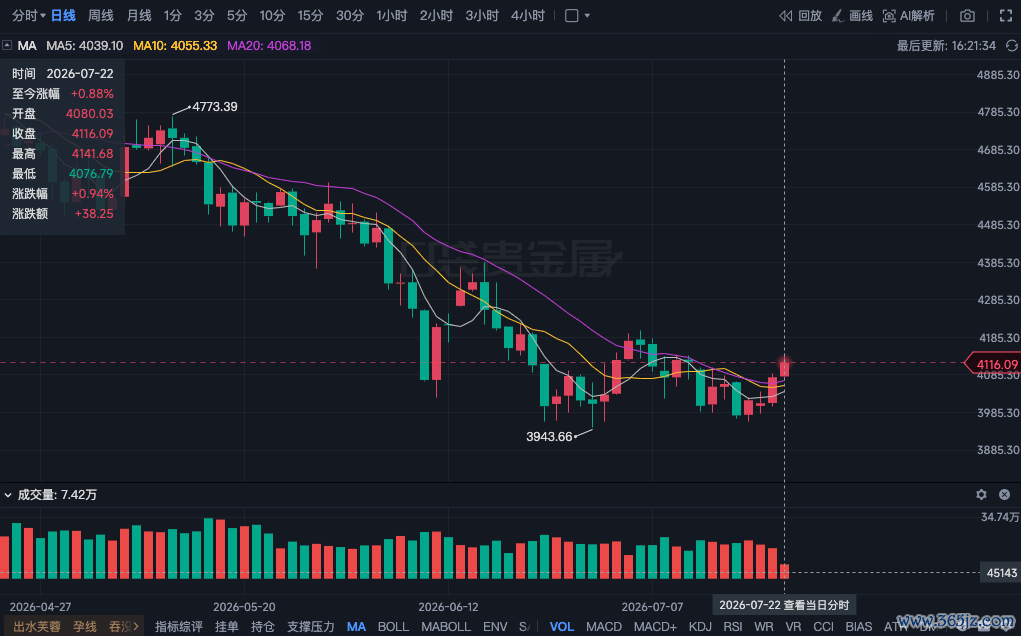Open volume panel settings gear
Screen dimensions: 1021x636
click(x=981, y=495)
